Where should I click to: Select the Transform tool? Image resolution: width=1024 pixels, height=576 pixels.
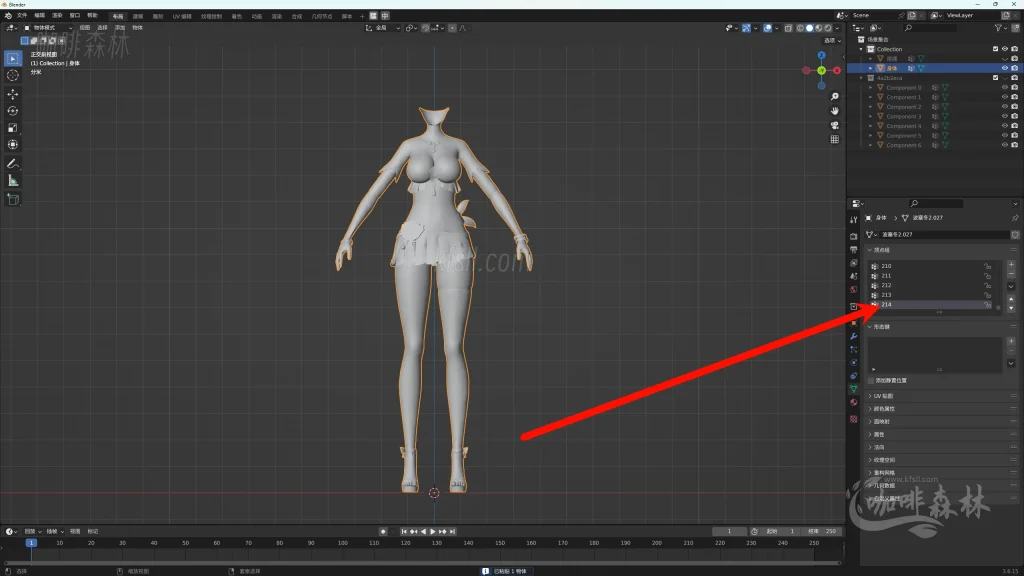(x=12, y=145)
